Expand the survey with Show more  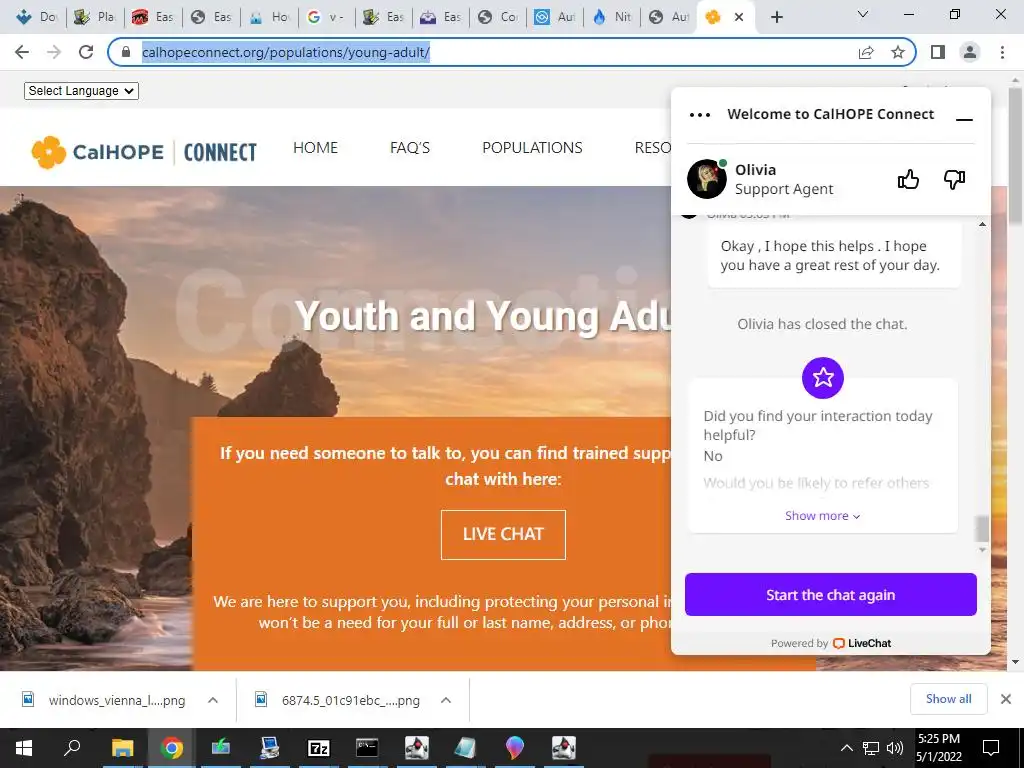(x=822, y=516)
